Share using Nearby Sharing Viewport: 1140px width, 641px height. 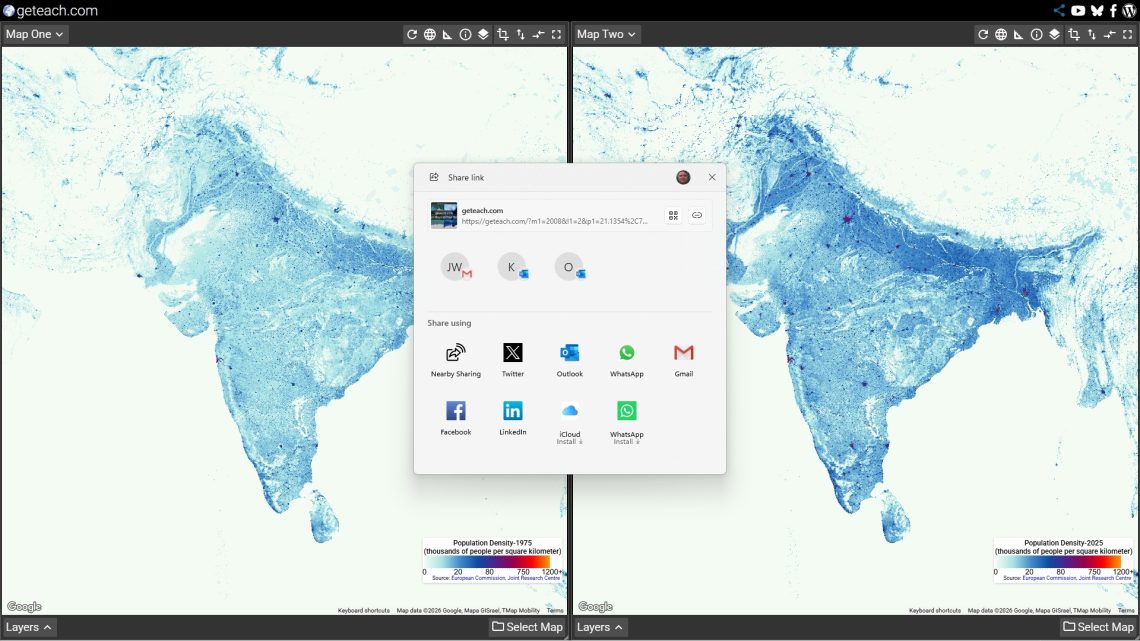pyautogui.click(x=456, y=360)
